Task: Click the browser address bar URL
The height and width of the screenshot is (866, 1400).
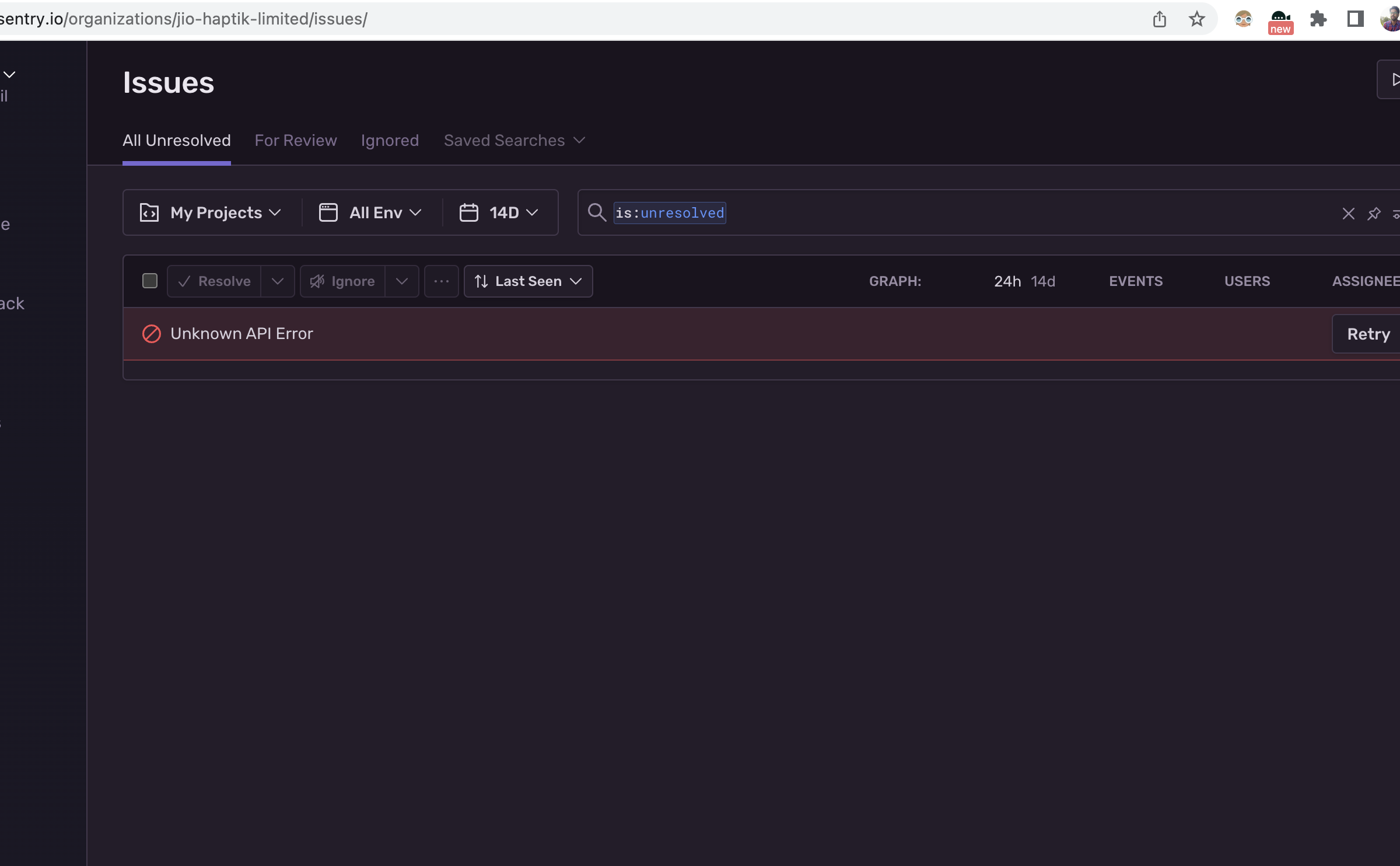Action: tap(183, 19)
